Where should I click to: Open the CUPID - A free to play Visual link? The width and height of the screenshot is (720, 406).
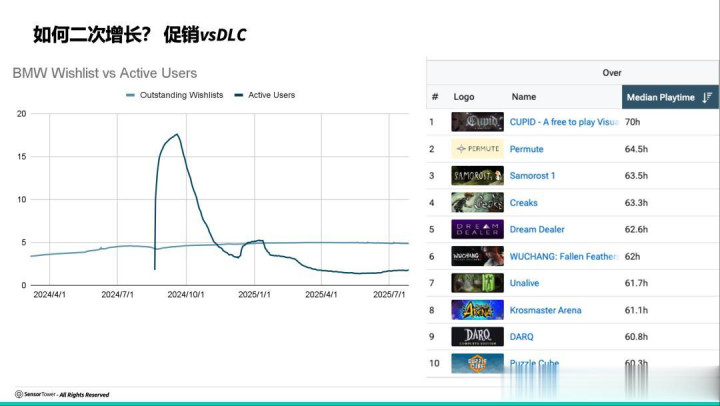564,122
